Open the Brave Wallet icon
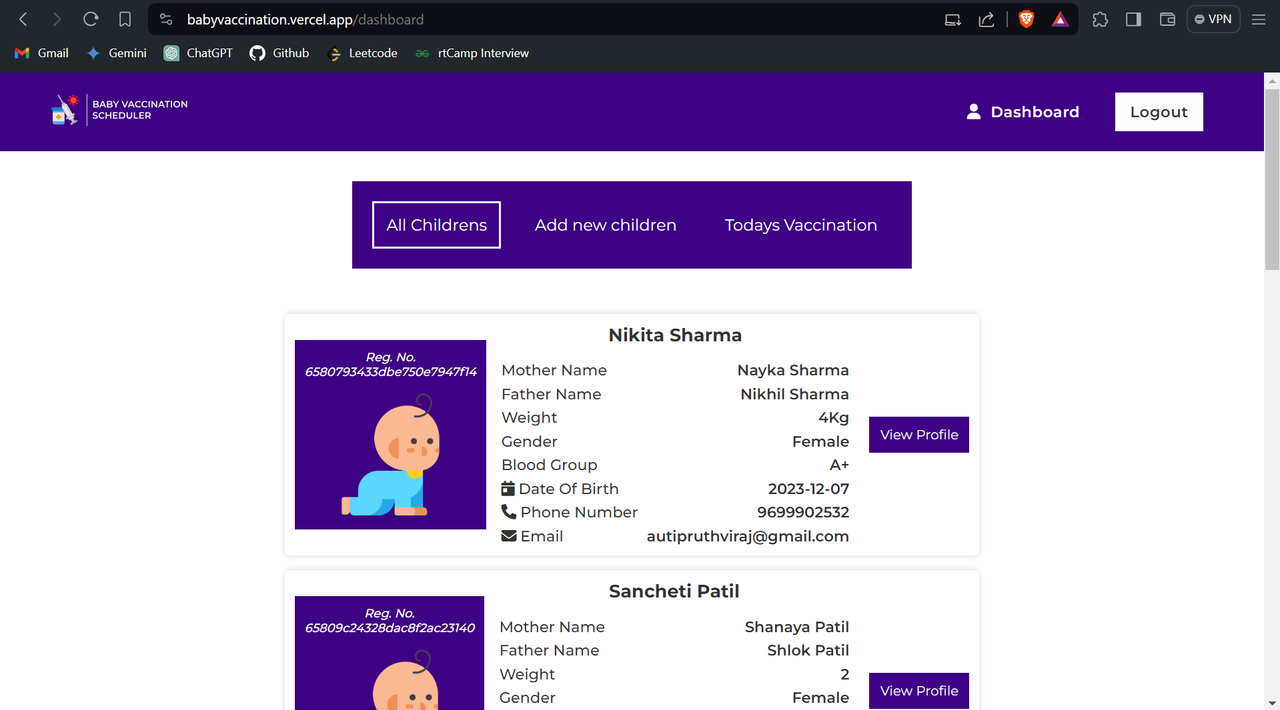 click(1167, 19)
